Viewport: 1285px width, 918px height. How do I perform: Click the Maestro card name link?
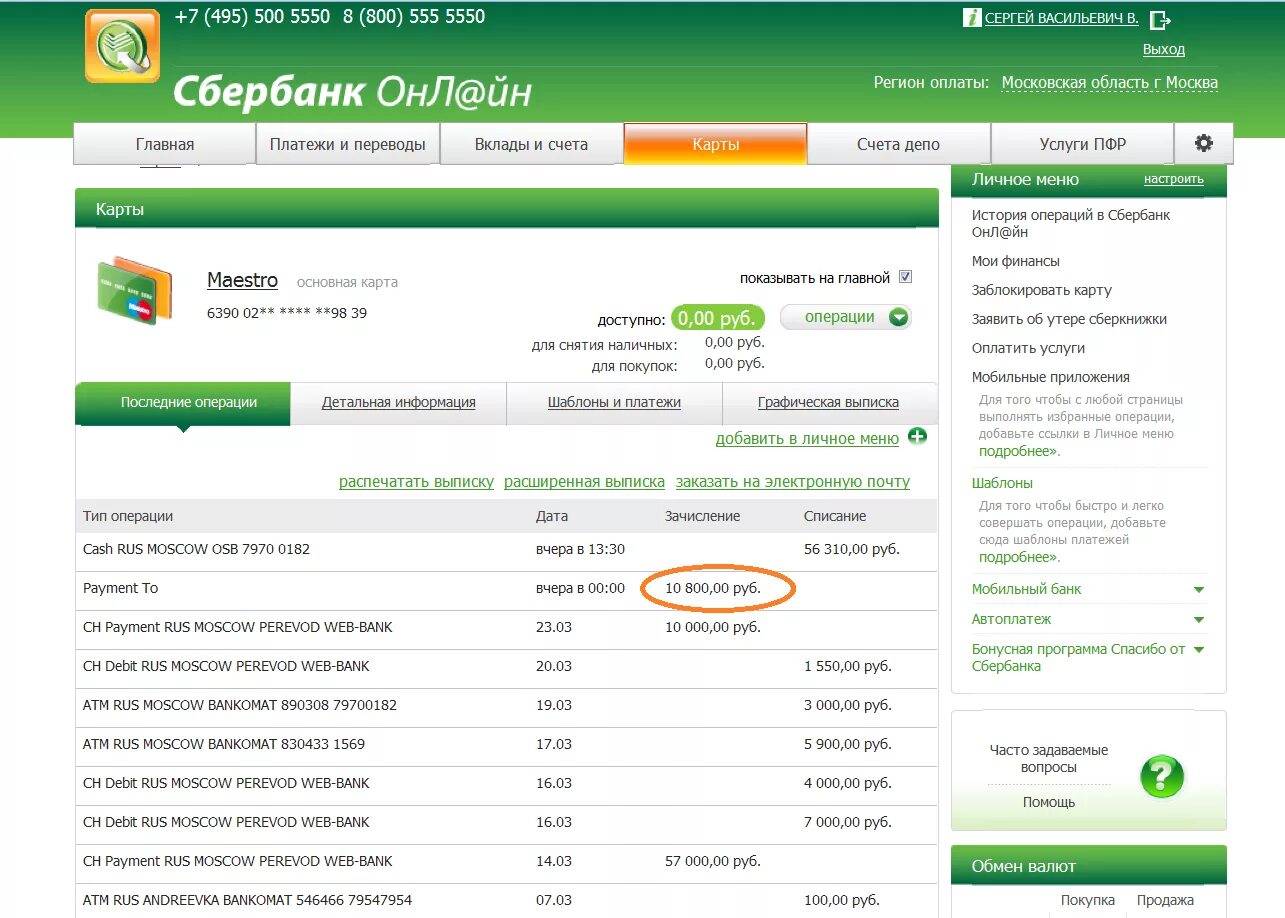242,281
